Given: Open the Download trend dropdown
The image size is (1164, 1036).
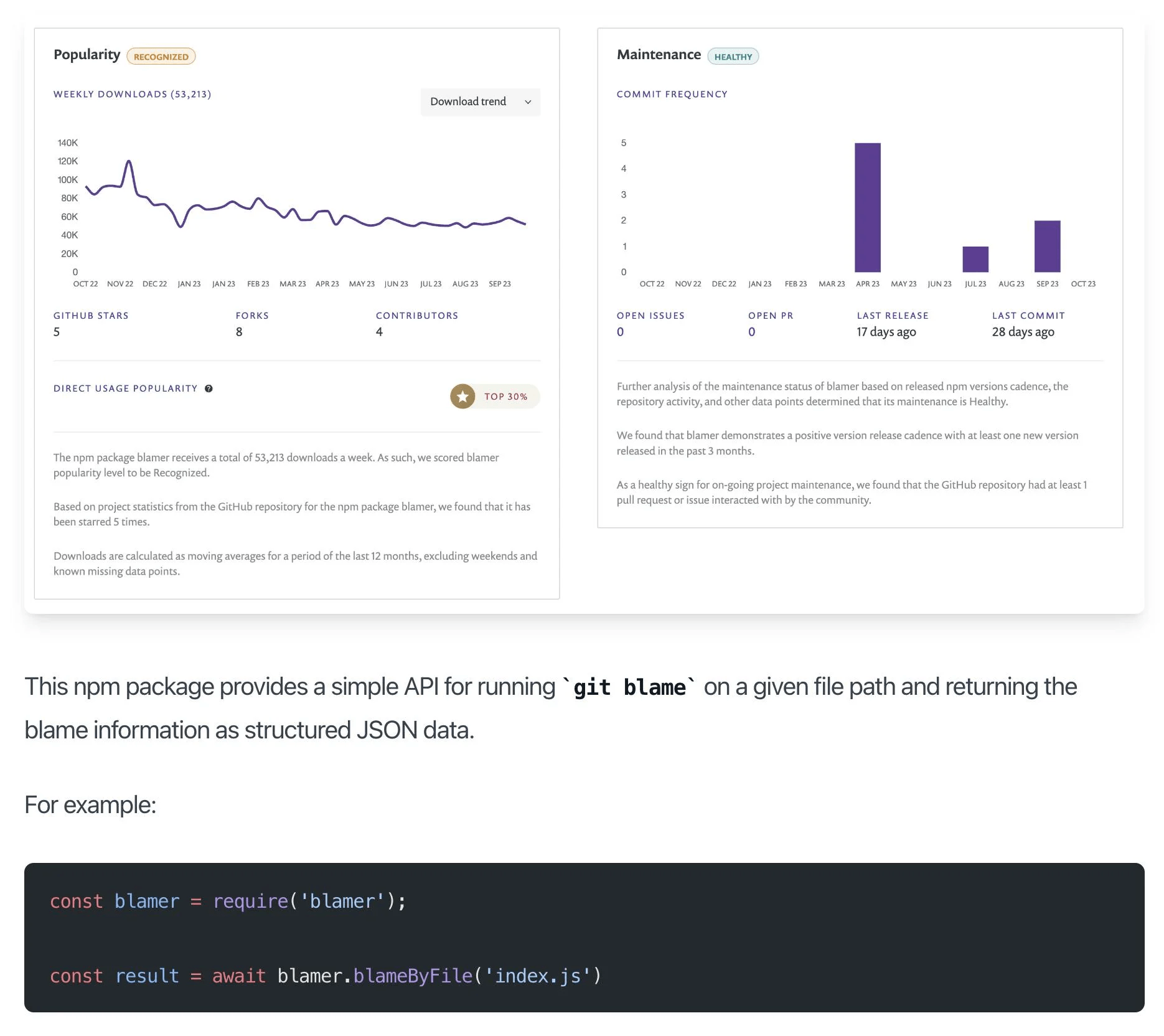Looking at the screenshot, I should click(x=480, y=101).
